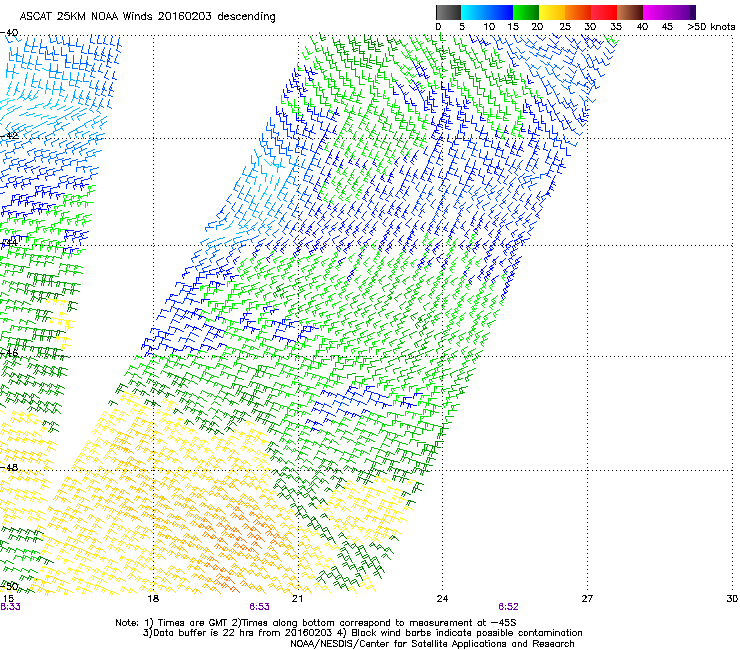Viewport: 740px width, 650px height.
Task: Pick the red 30–35 knots legend swatch
Action: tap(604, 12)
